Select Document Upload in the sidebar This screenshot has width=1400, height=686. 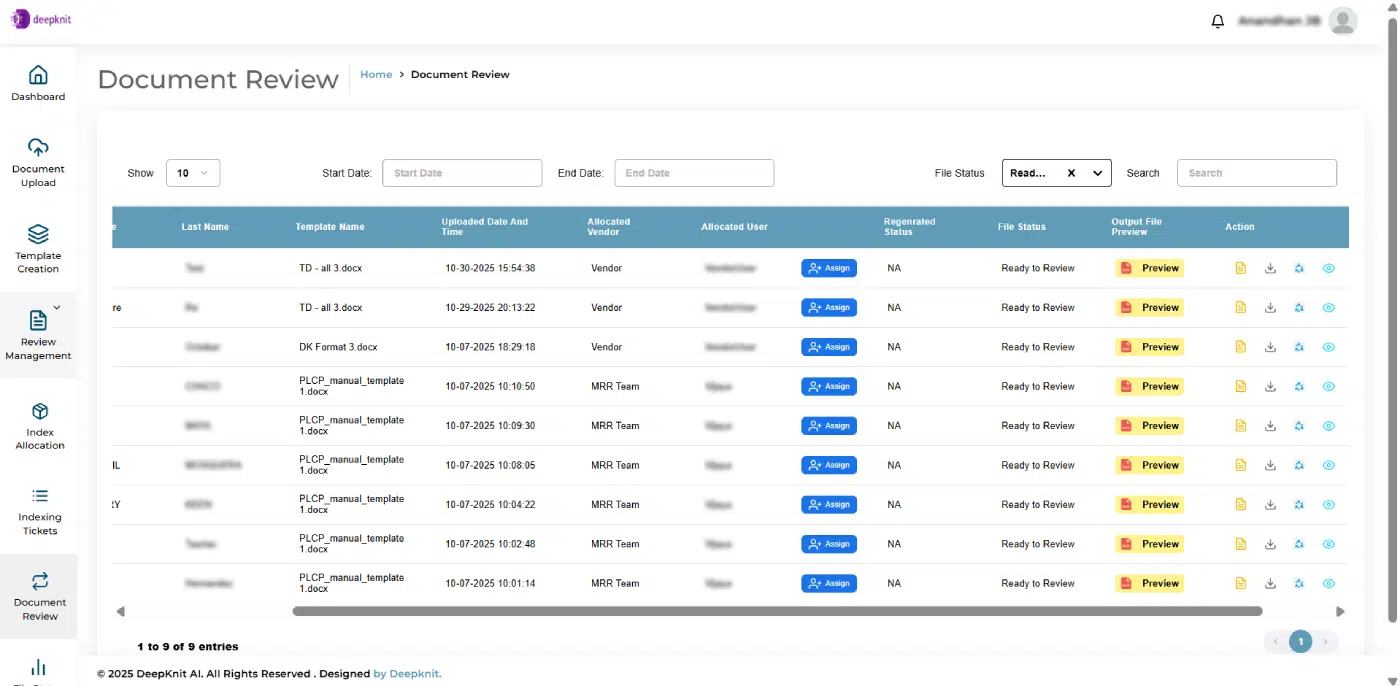(x=38, y=160)
